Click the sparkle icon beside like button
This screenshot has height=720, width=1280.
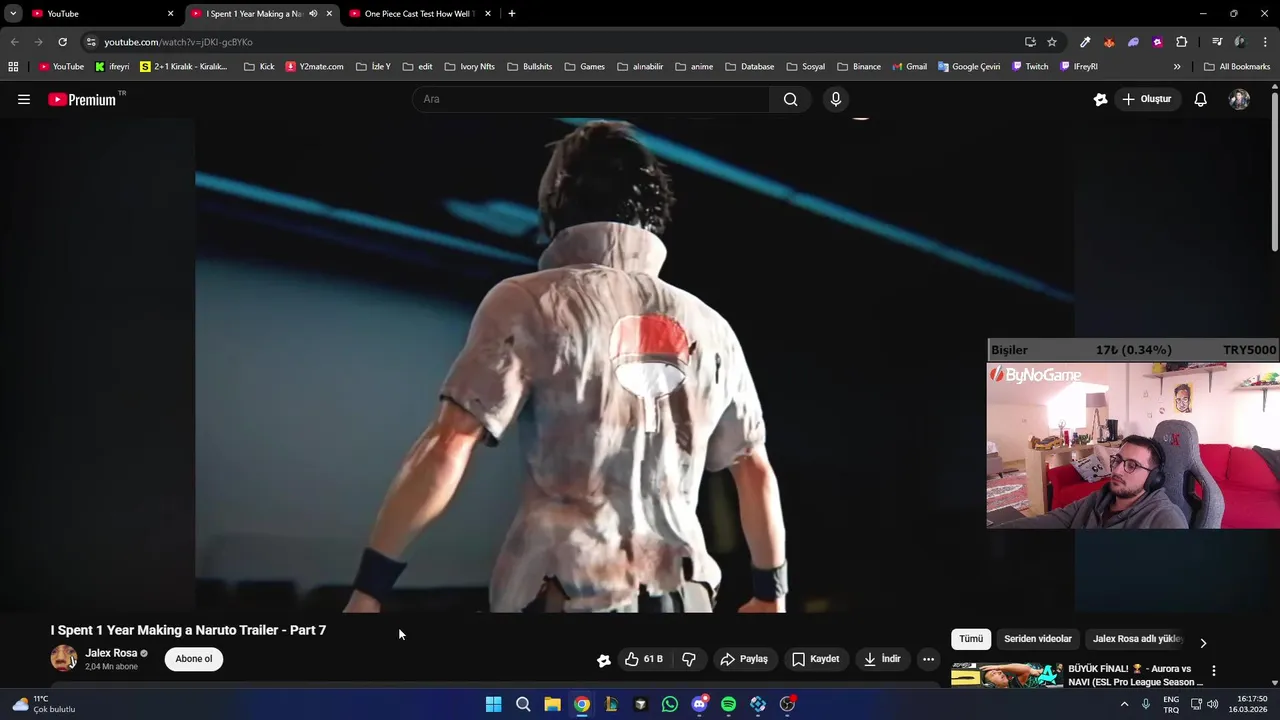click(604, 660)
